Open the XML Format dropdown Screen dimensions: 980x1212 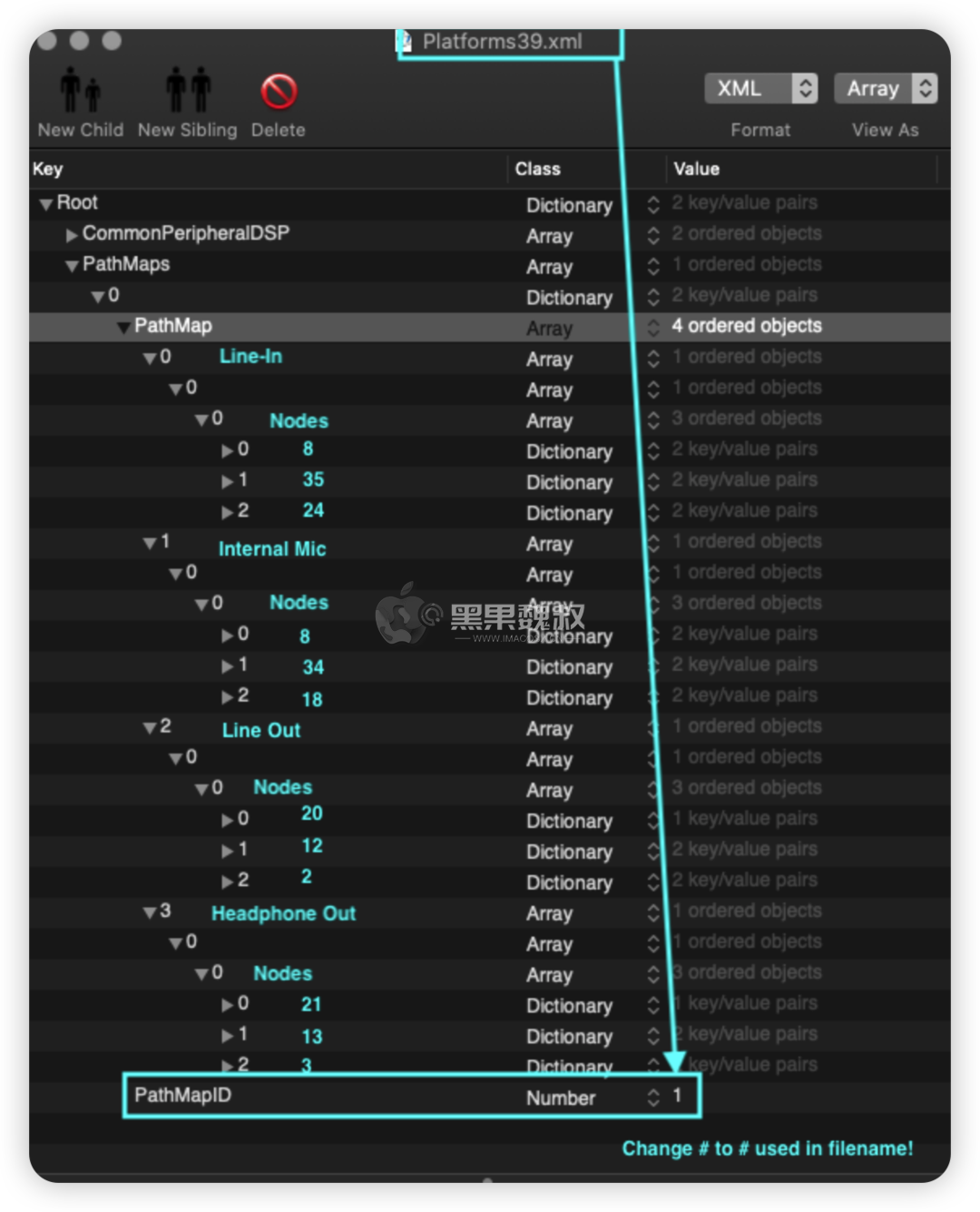[x=760, y=88]
